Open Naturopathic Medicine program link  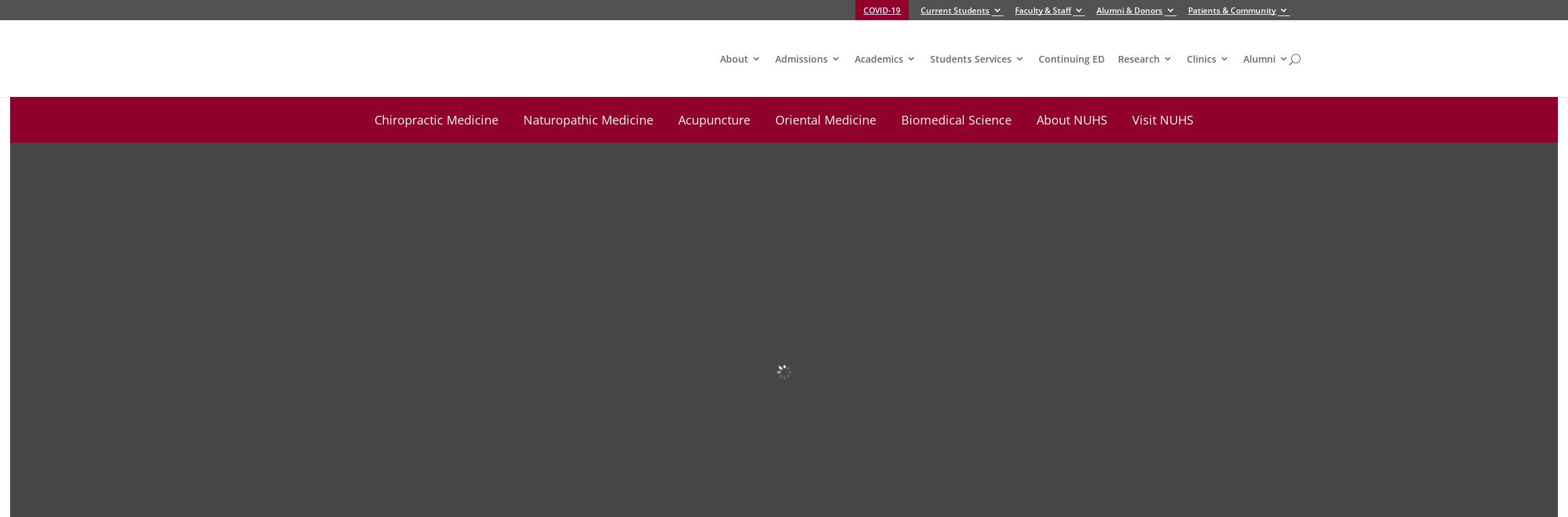(588, 120)
